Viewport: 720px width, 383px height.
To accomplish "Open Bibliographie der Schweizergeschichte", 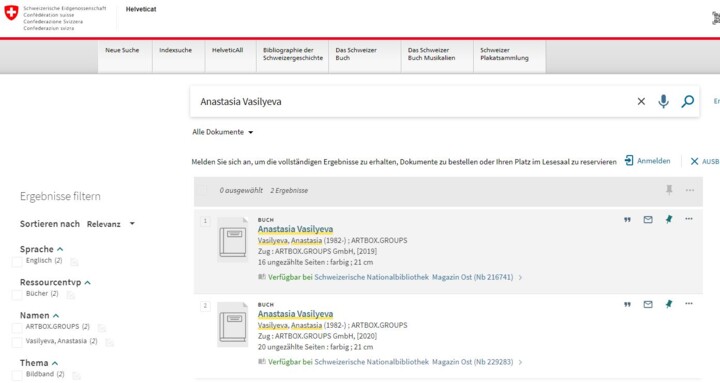I will click(293, 54).
